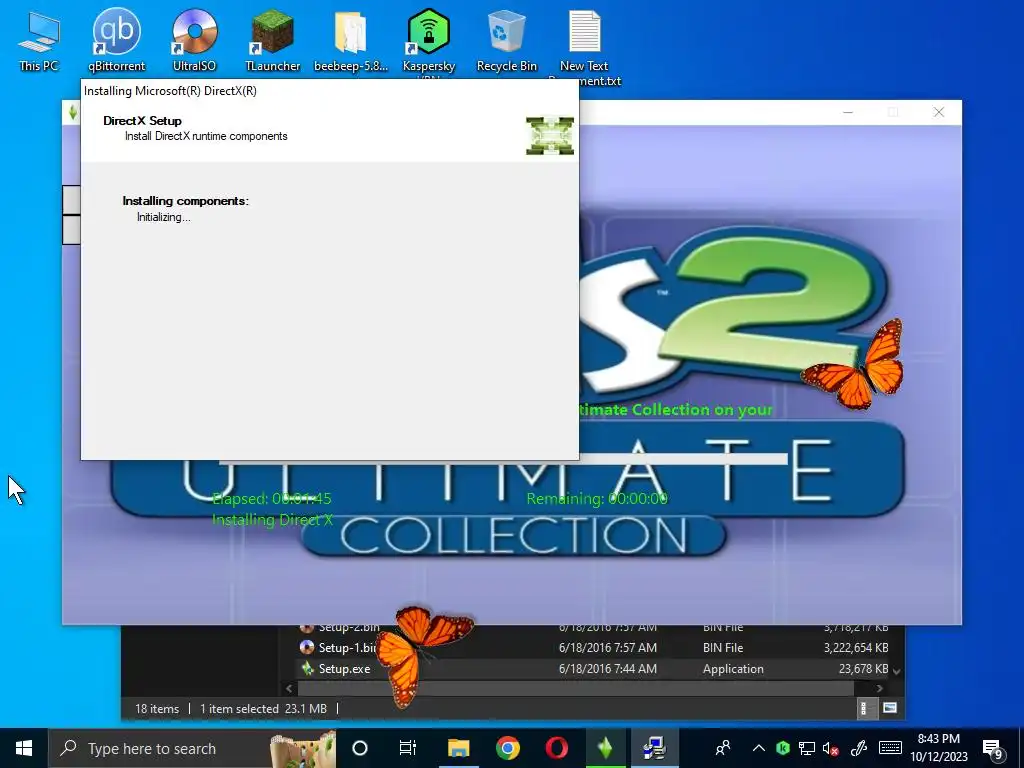Open the Recycle Bin icon
Image resolution: width=1024 pixels, height=768 pixels.
tap(506, 40)
